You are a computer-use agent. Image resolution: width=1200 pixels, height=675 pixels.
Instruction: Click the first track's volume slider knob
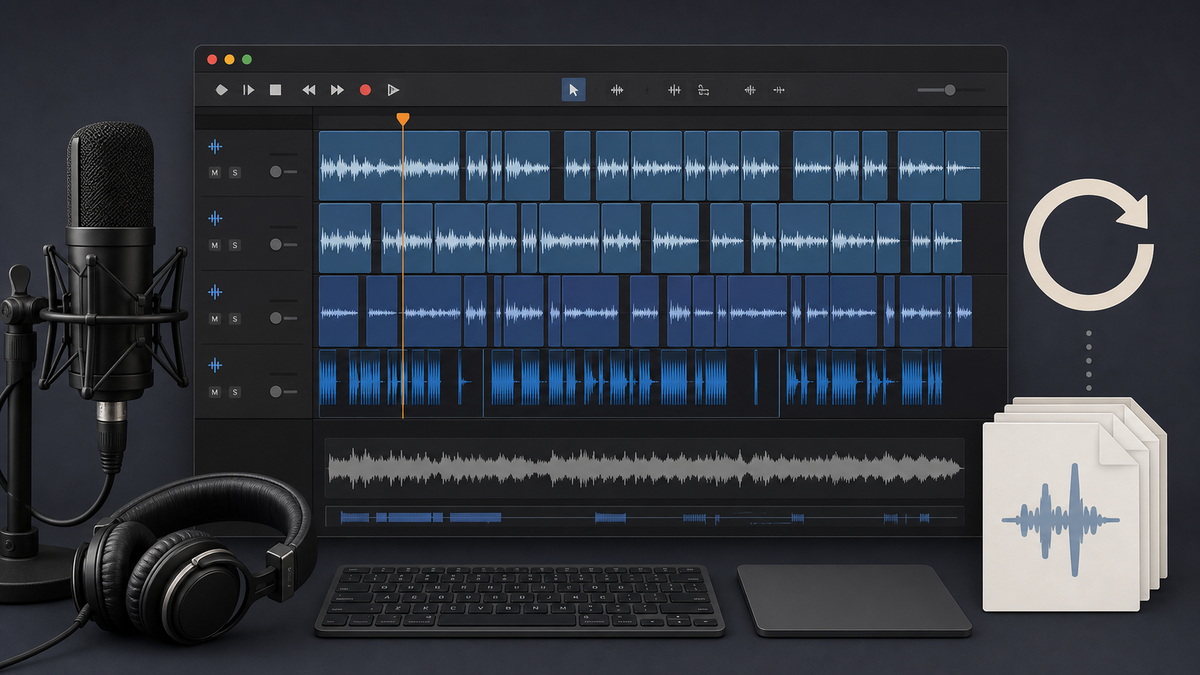coord(276,172)
